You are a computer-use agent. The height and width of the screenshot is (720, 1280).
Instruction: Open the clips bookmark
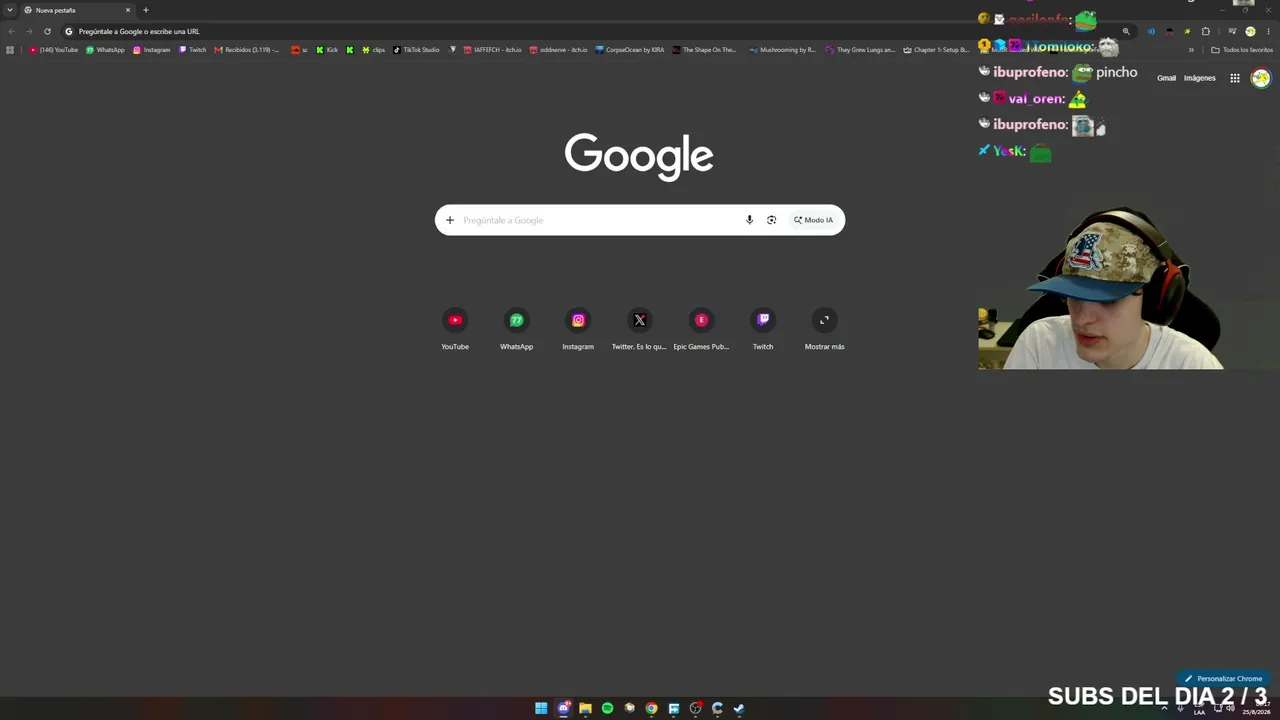click(x=374, y=50)
